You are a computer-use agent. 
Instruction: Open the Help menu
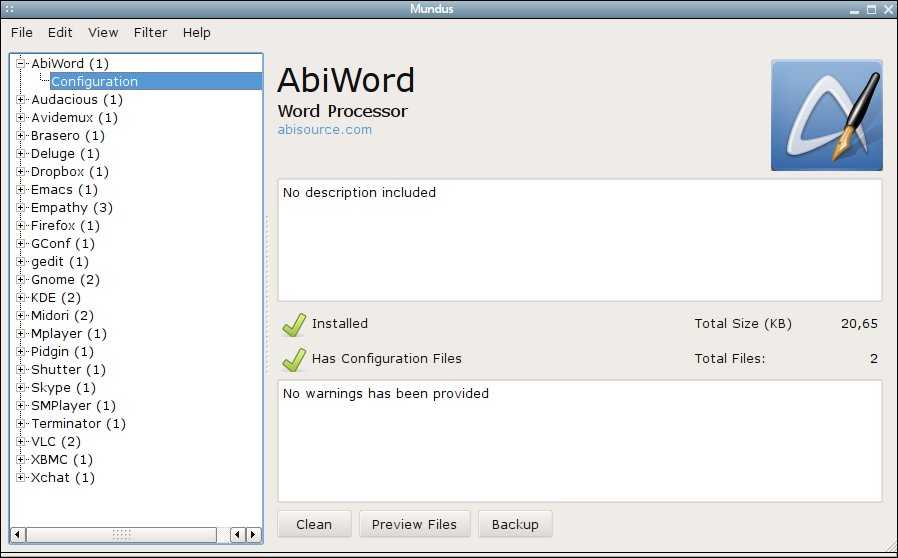[196, 33]
